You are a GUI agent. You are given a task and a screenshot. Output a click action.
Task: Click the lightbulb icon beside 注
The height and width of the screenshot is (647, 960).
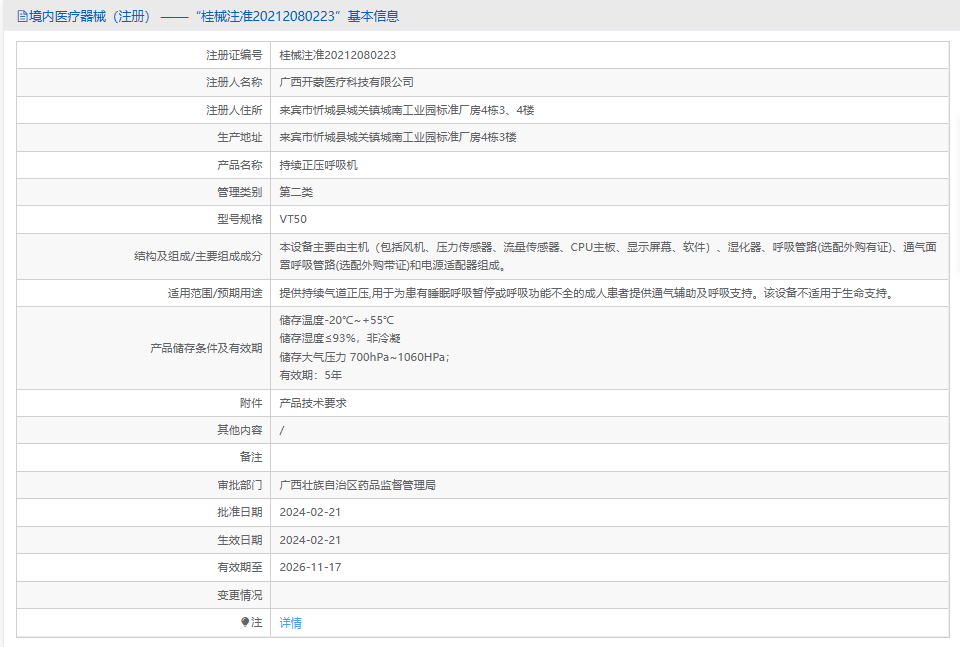[245, 622]
